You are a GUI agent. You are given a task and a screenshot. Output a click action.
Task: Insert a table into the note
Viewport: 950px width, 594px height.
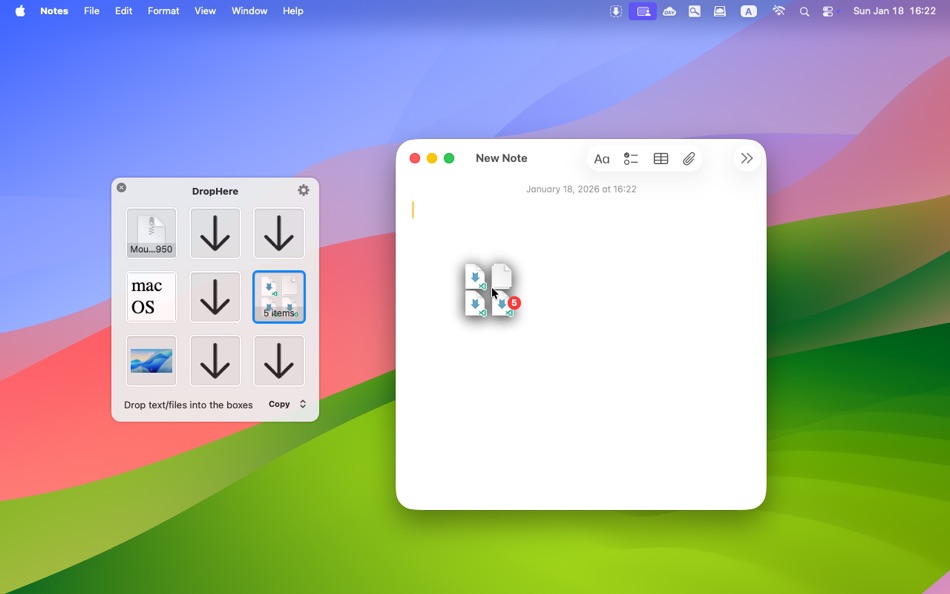660,158
